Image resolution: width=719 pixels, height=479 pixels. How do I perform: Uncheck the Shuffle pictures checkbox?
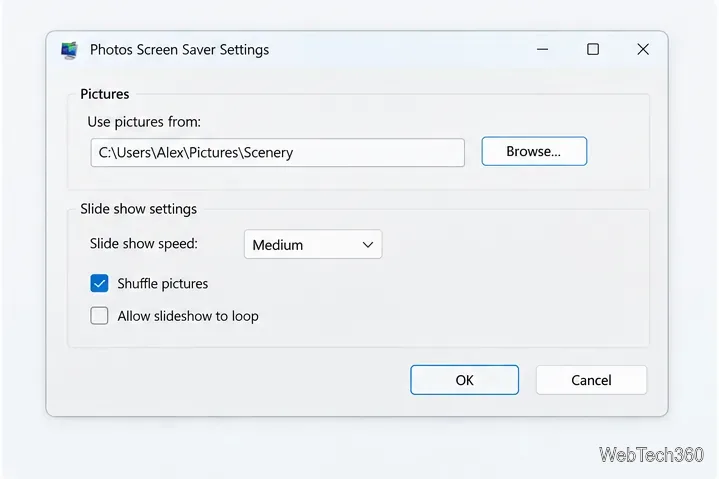click(x=99, y=283)
